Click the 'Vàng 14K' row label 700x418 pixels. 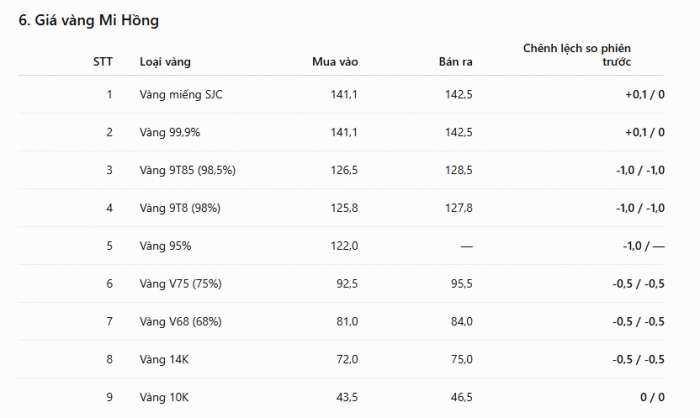pos(164,359)
